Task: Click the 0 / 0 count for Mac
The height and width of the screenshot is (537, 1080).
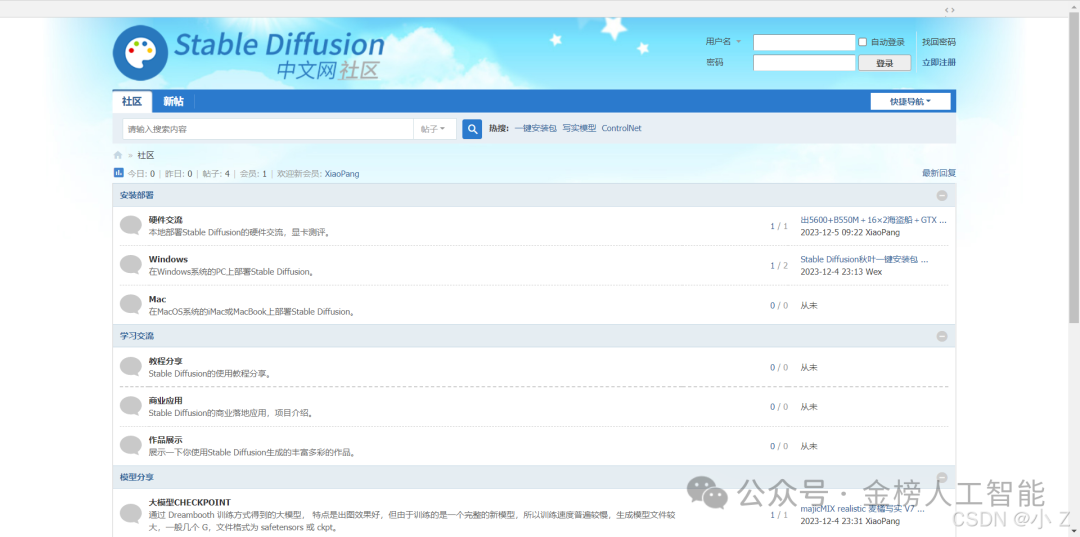Action: (x=779, y=305)
